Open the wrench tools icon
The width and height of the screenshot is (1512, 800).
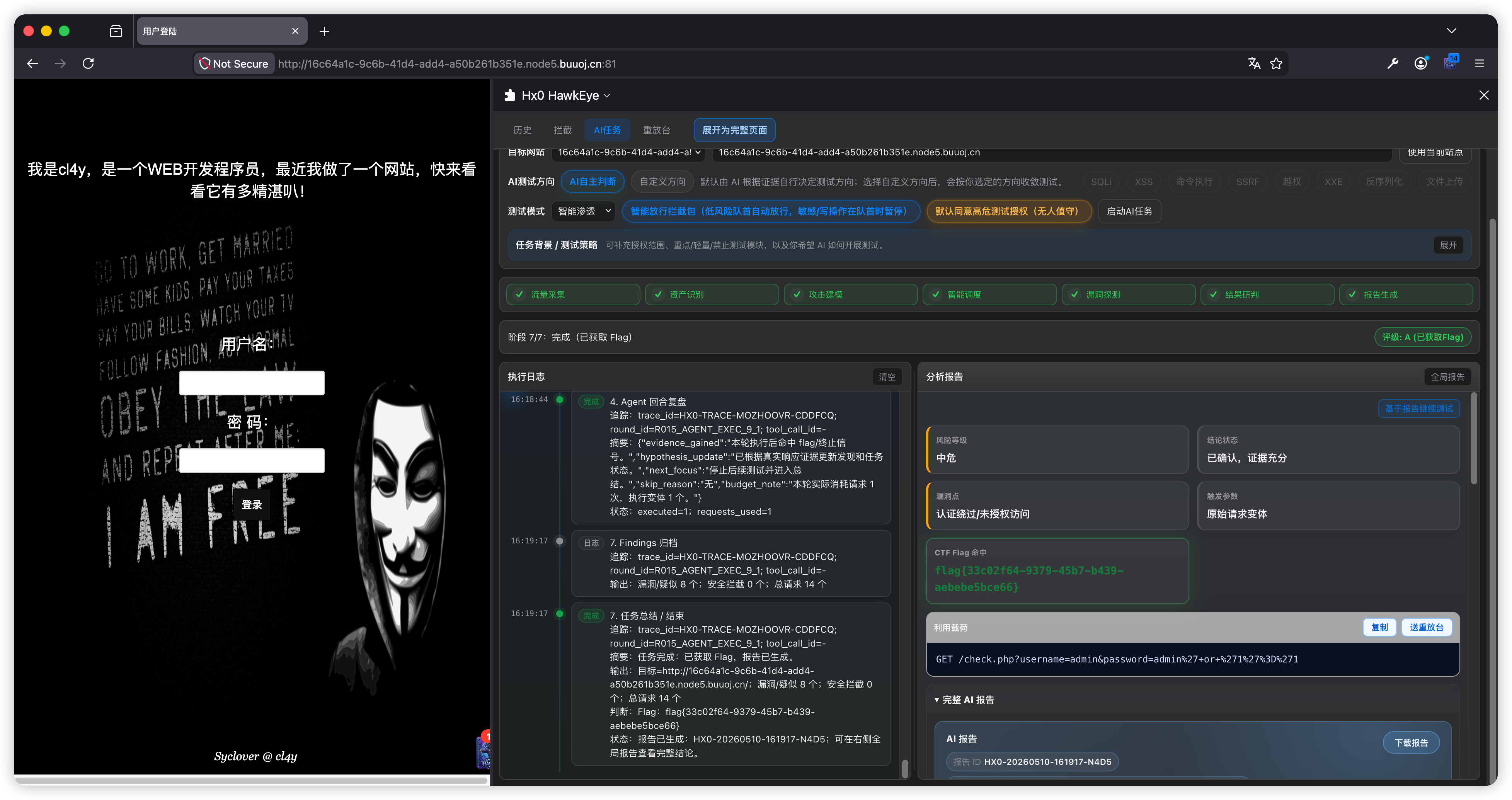click(1392, 63)
